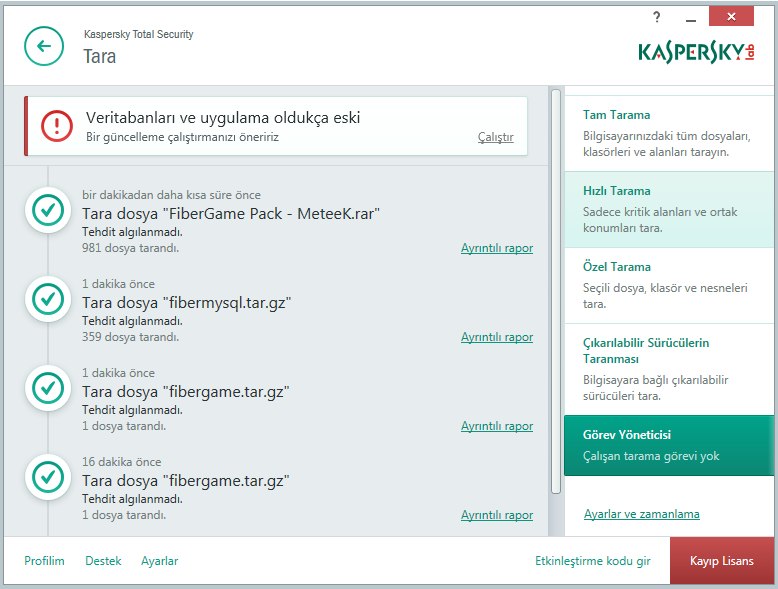Click the red warning exclamation icon
778x589 pixels.
pyautogui.click(x=57, y=126)
